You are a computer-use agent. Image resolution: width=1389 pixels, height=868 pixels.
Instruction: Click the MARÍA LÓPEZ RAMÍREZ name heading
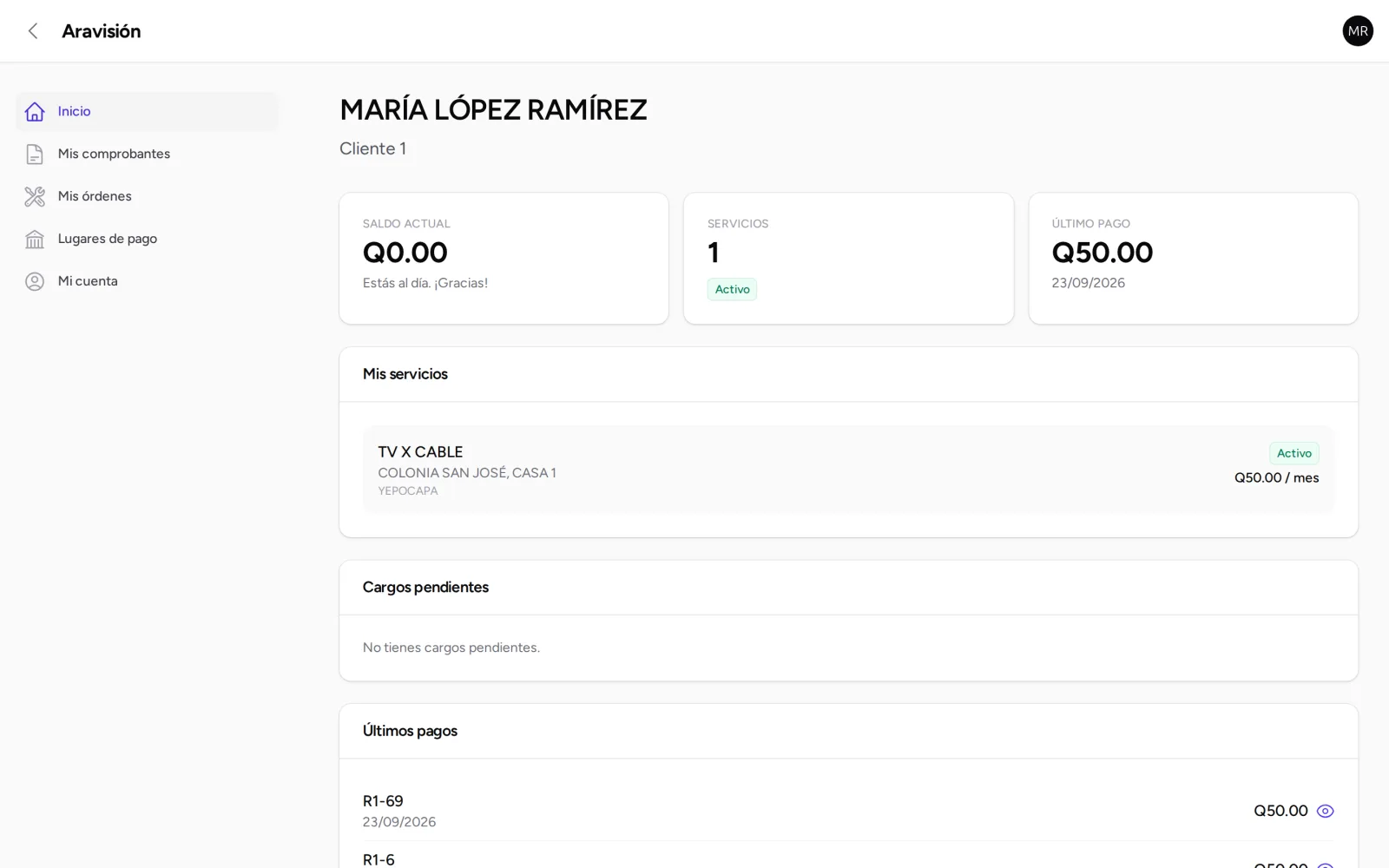pos(493,110)
